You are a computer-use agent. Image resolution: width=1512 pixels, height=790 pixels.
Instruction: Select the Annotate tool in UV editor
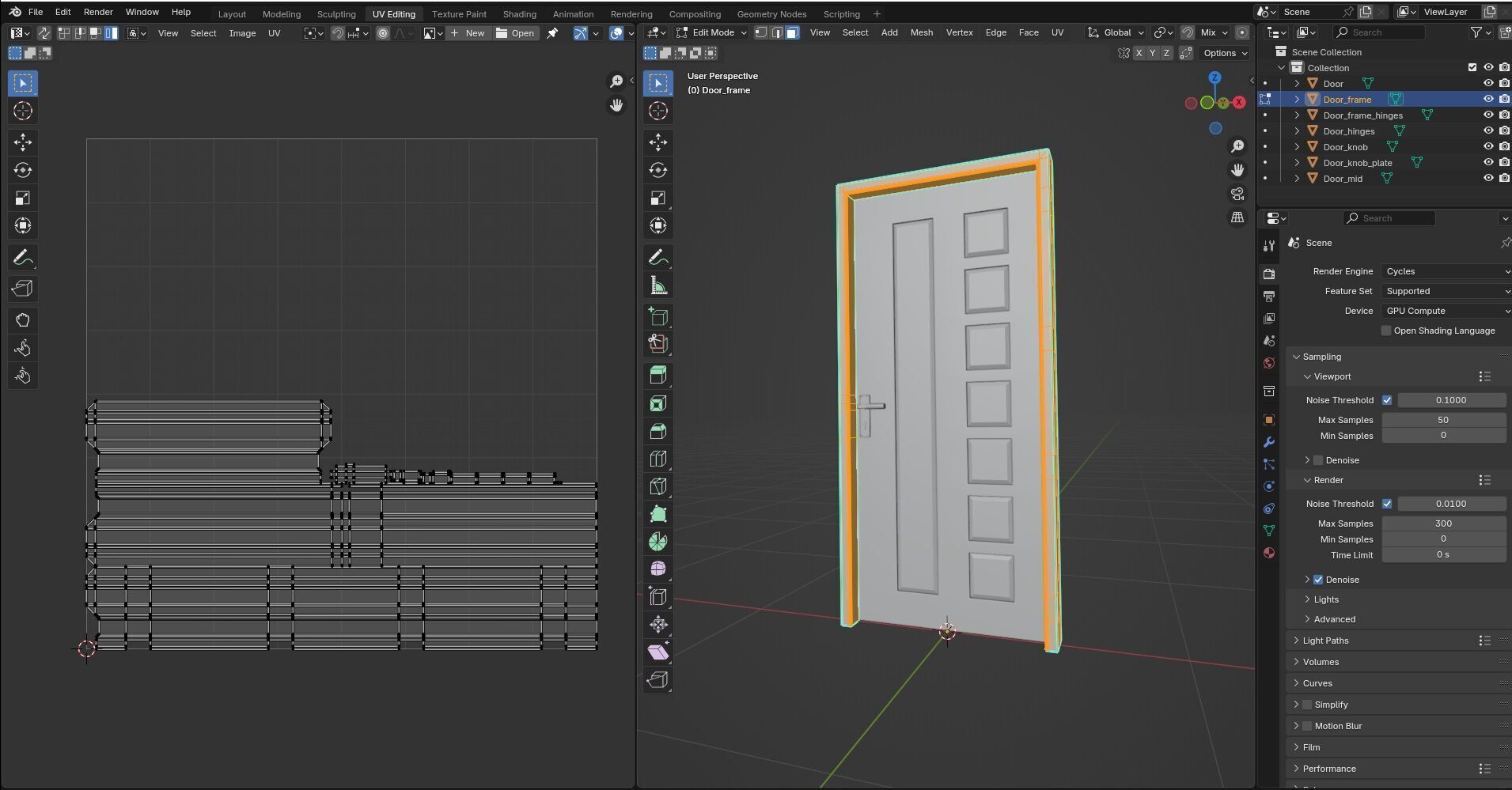pyautogui.click(x=23, y=257)
